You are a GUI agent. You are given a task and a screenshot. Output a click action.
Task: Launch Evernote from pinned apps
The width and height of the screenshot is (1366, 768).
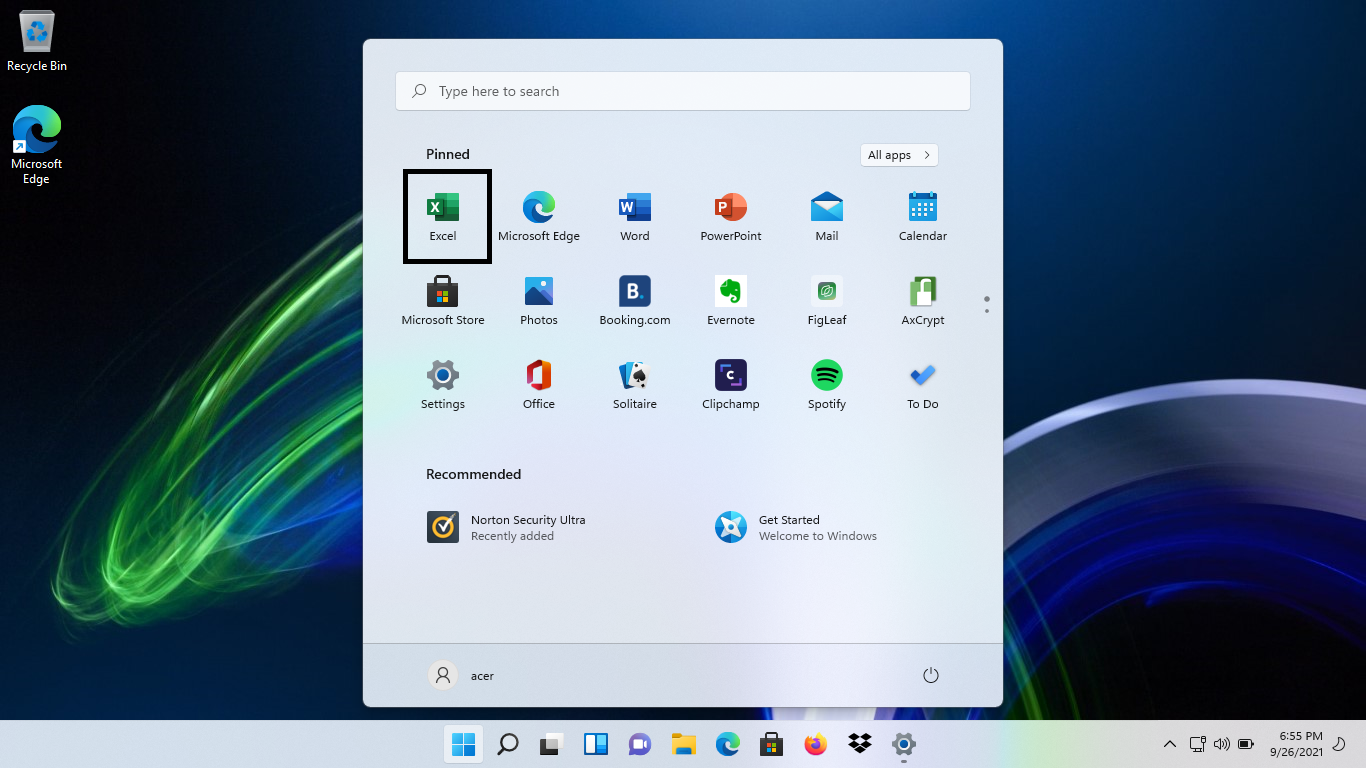731,301
